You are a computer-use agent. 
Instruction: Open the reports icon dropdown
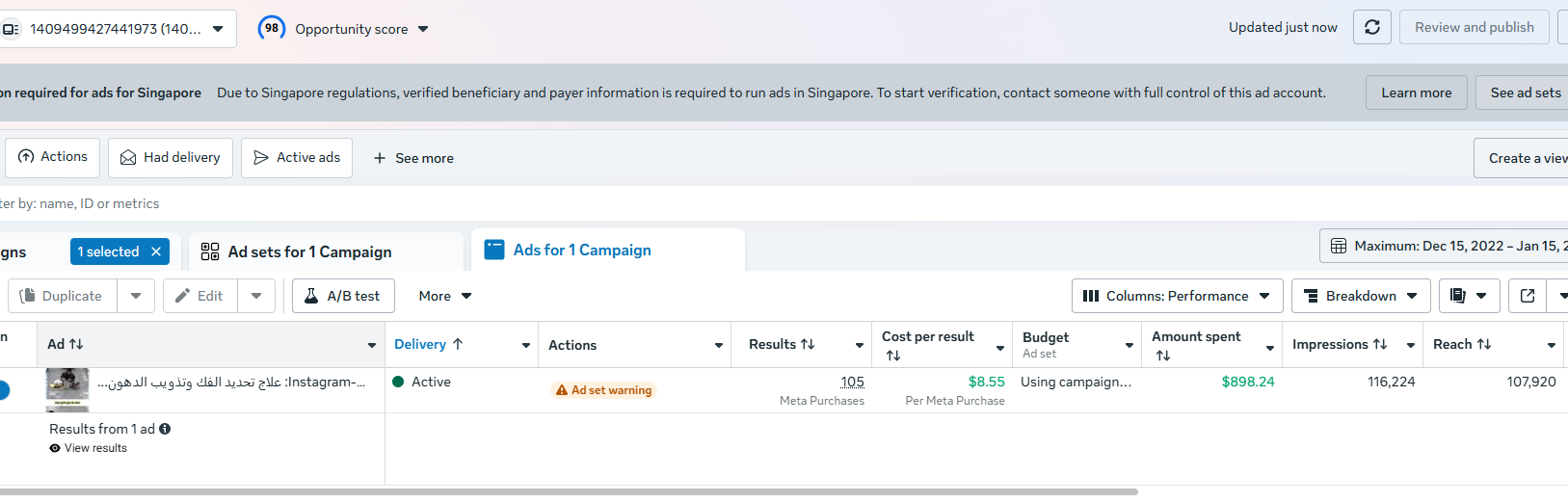(1469, 296)
